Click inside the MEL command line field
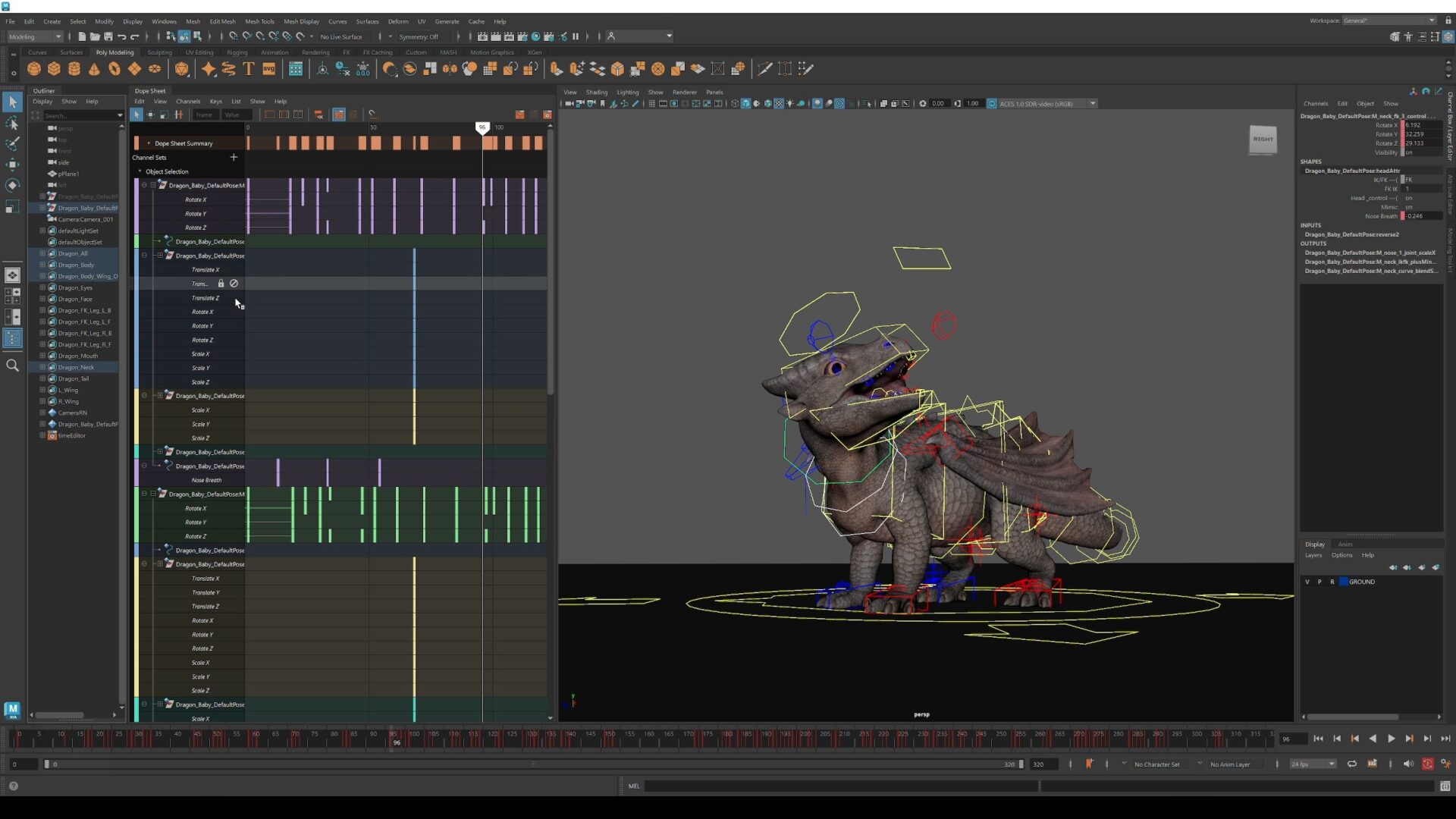The width and height of the screenshot is (1456, 819). (x=834, y=786)
